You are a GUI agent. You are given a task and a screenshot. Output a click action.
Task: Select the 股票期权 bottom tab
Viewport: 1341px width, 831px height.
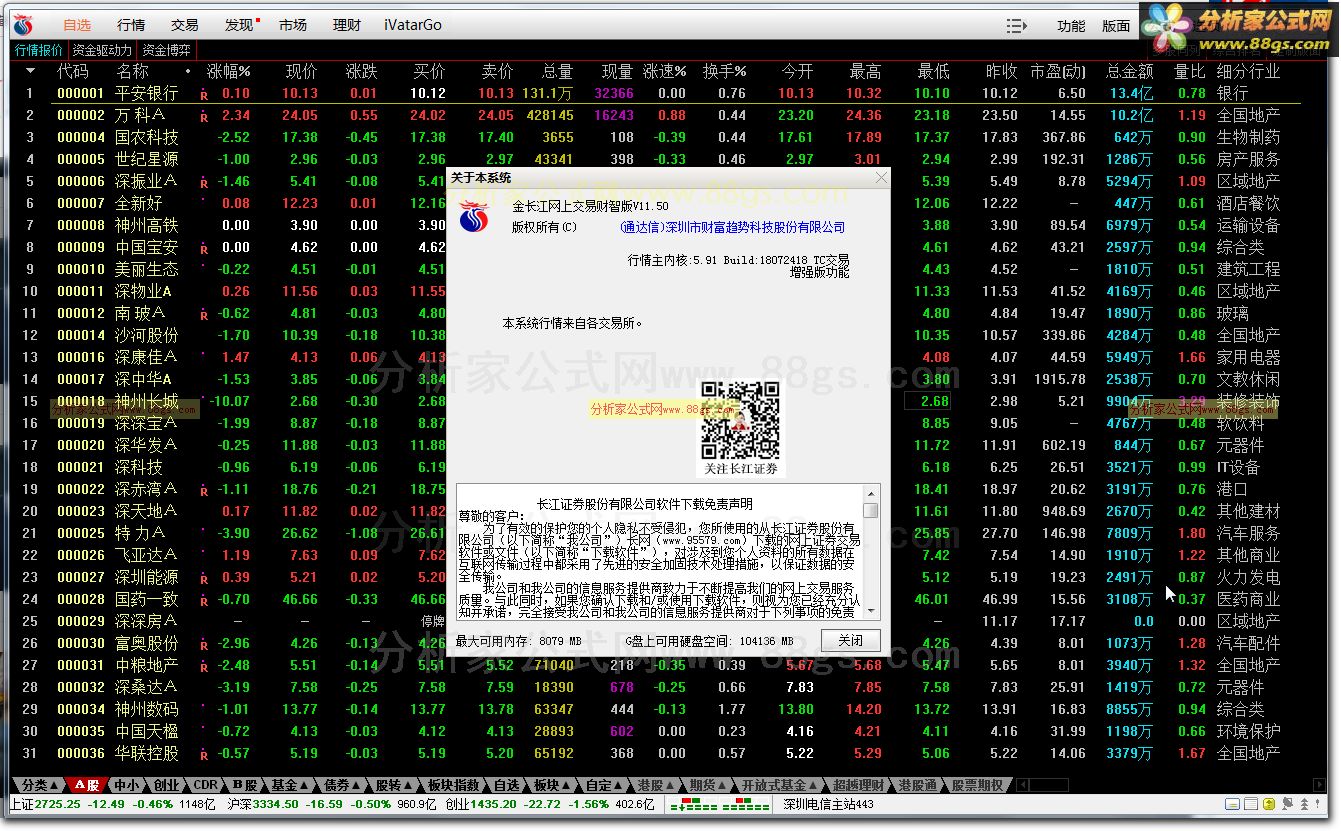(x=977, y=785)
